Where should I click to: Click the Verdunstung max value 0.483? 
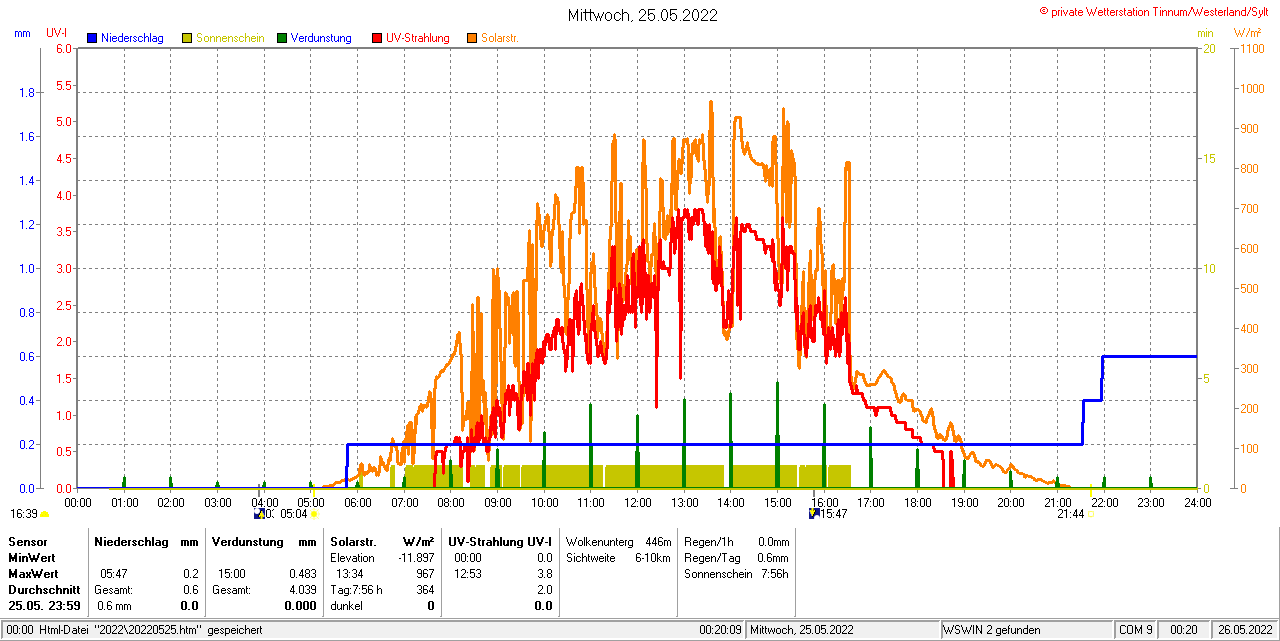[x=302, y=574]
